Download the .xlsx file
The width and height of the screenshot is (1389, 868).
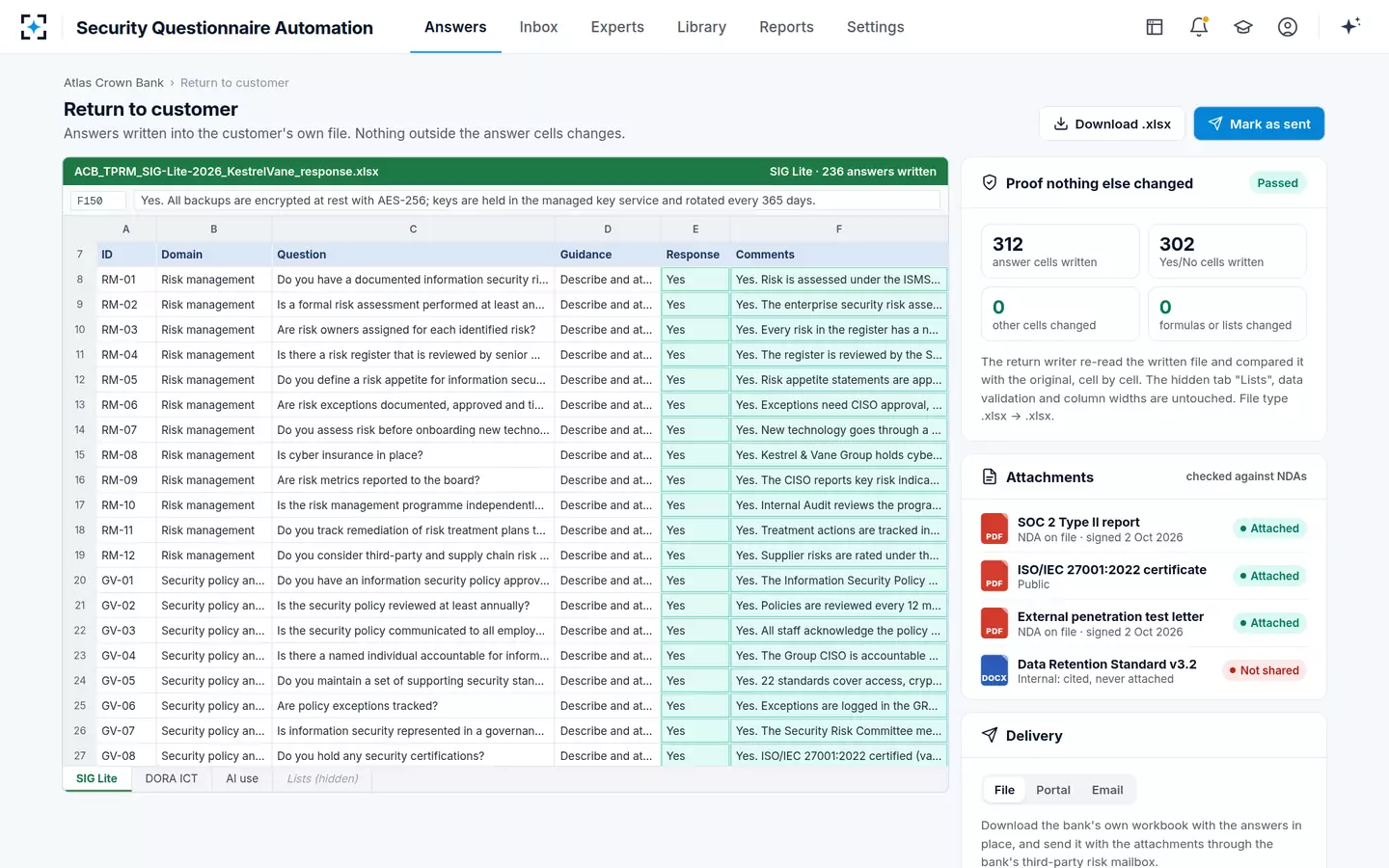(x=1112, y=123)
